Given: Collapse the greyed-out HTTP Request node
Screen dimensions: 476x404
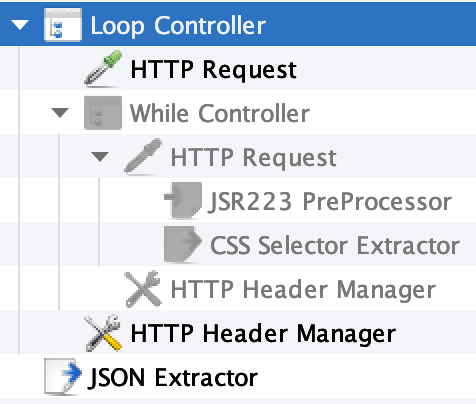Looking at the screenshot, I should (100, 157).
